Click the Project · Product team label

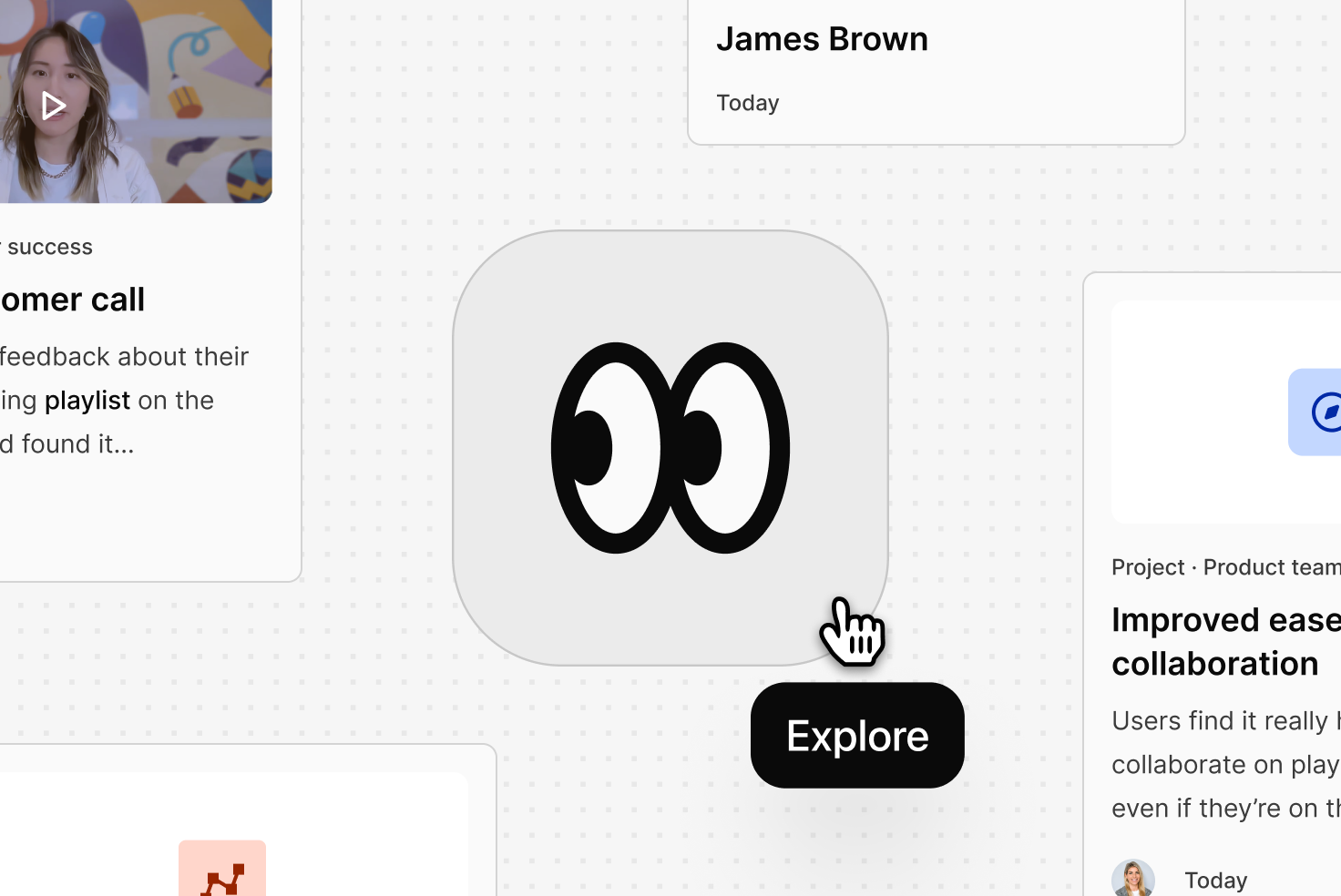click(1226, 567)
